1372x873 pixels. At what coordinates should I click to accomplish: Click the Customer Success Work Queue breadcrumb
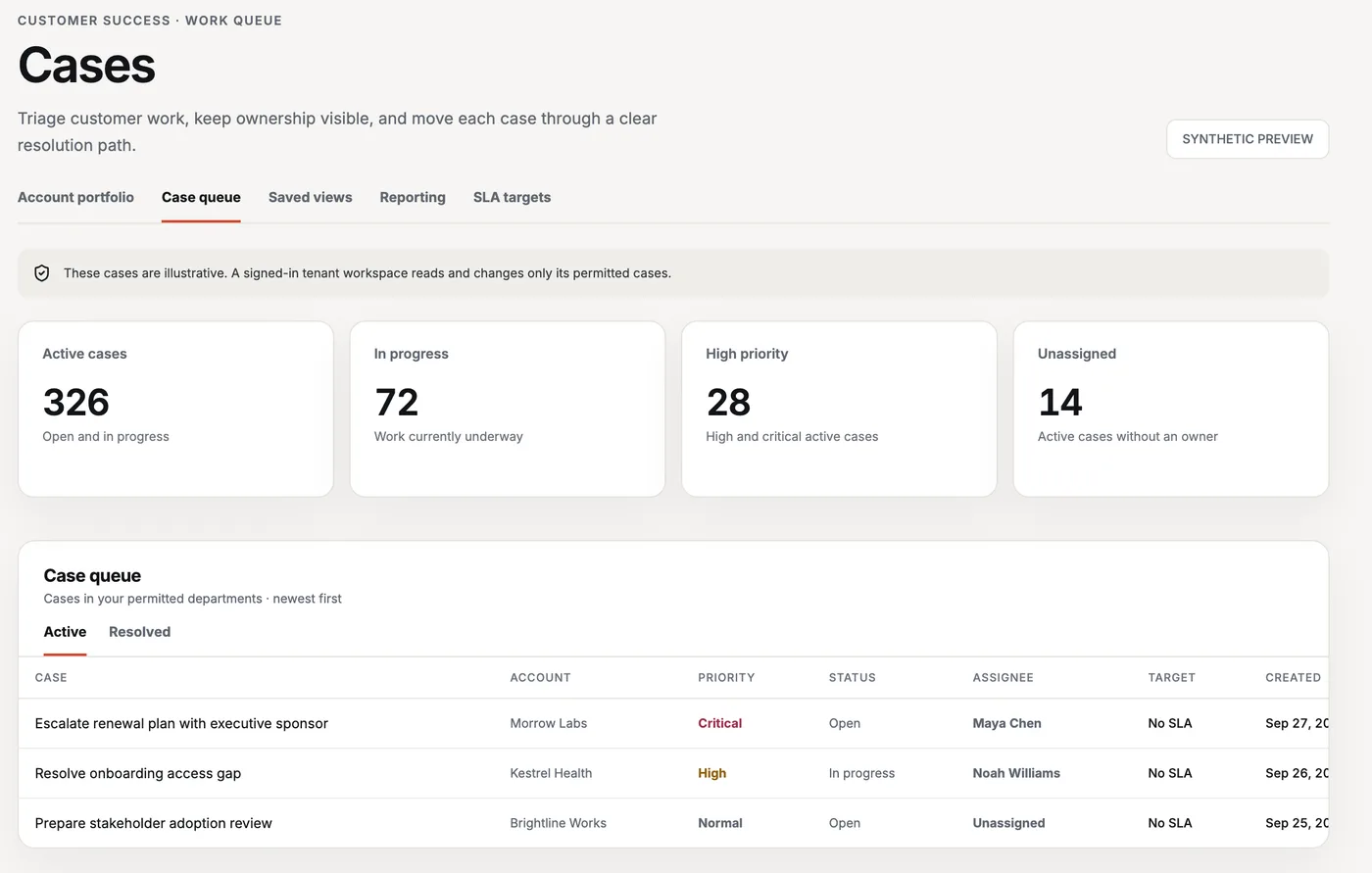coord(150,21)
